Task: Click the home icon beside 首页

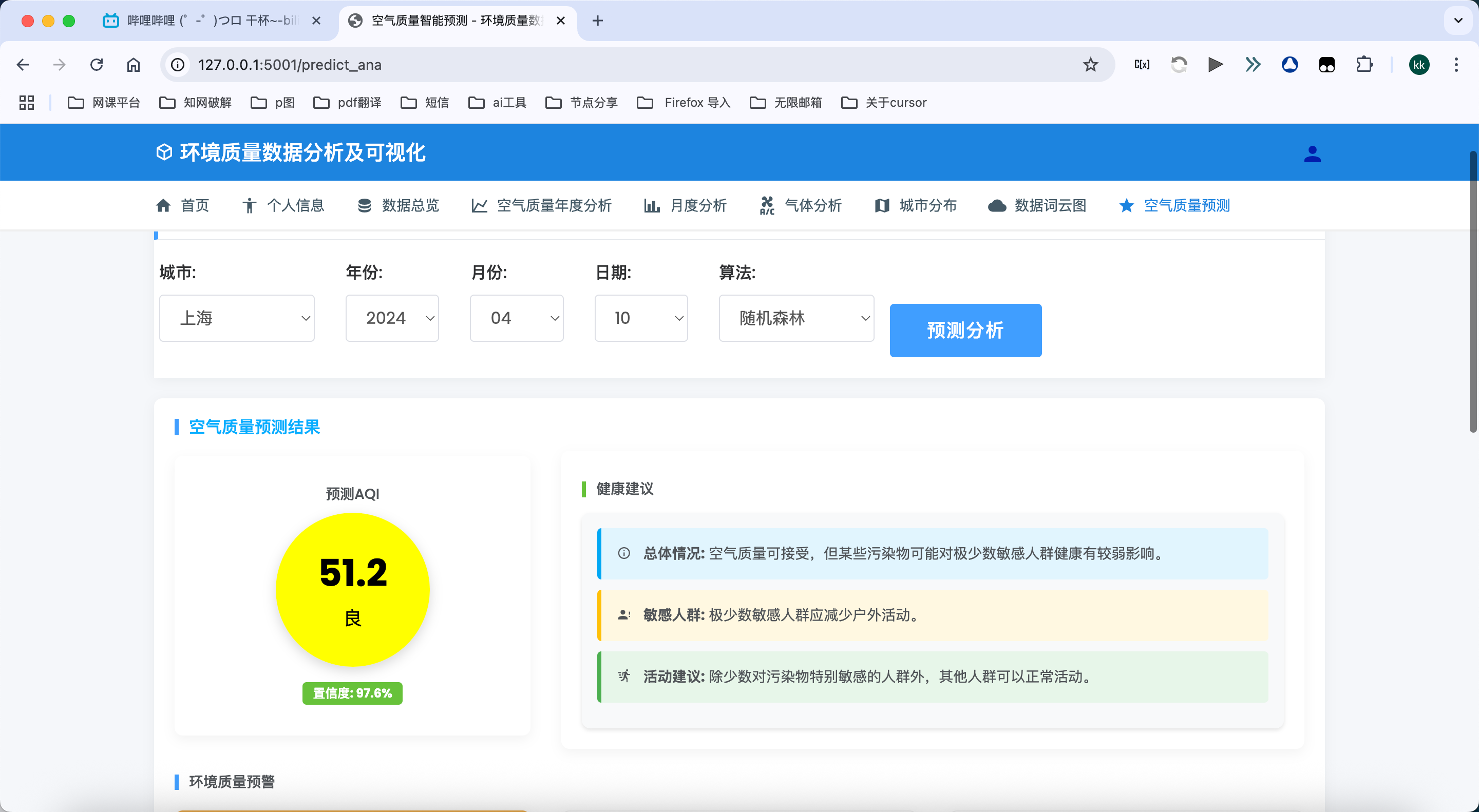Action: pyautogui.click(x=163, y=205)
